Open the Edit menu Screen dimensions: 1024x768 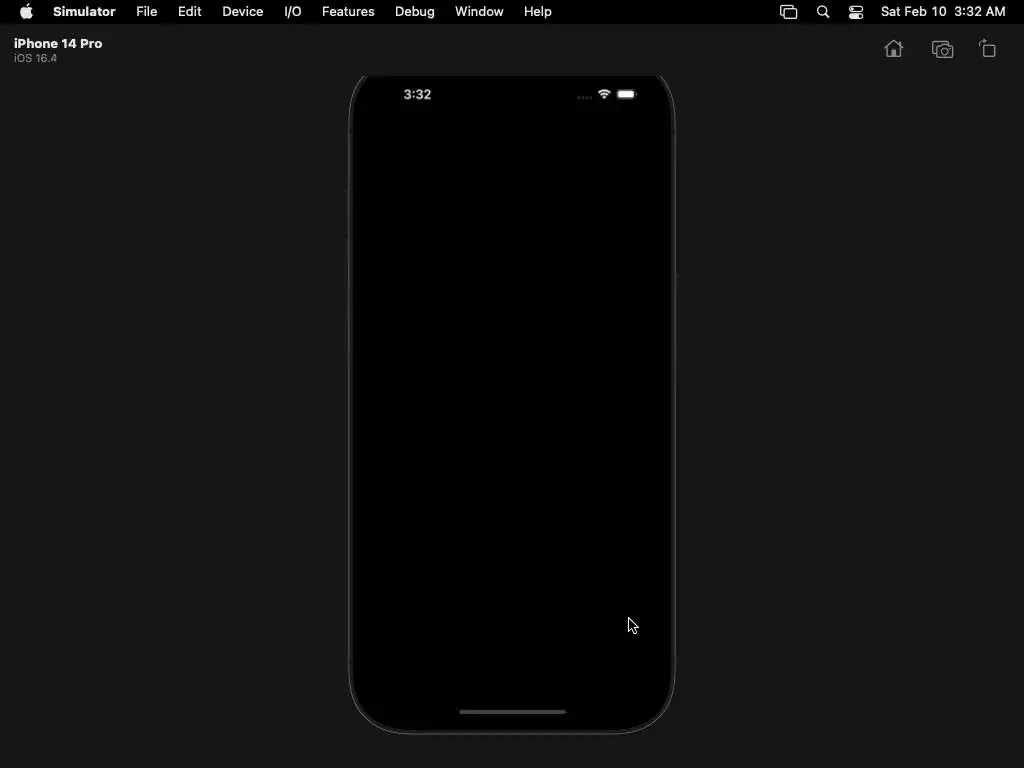tap(189, 12)
